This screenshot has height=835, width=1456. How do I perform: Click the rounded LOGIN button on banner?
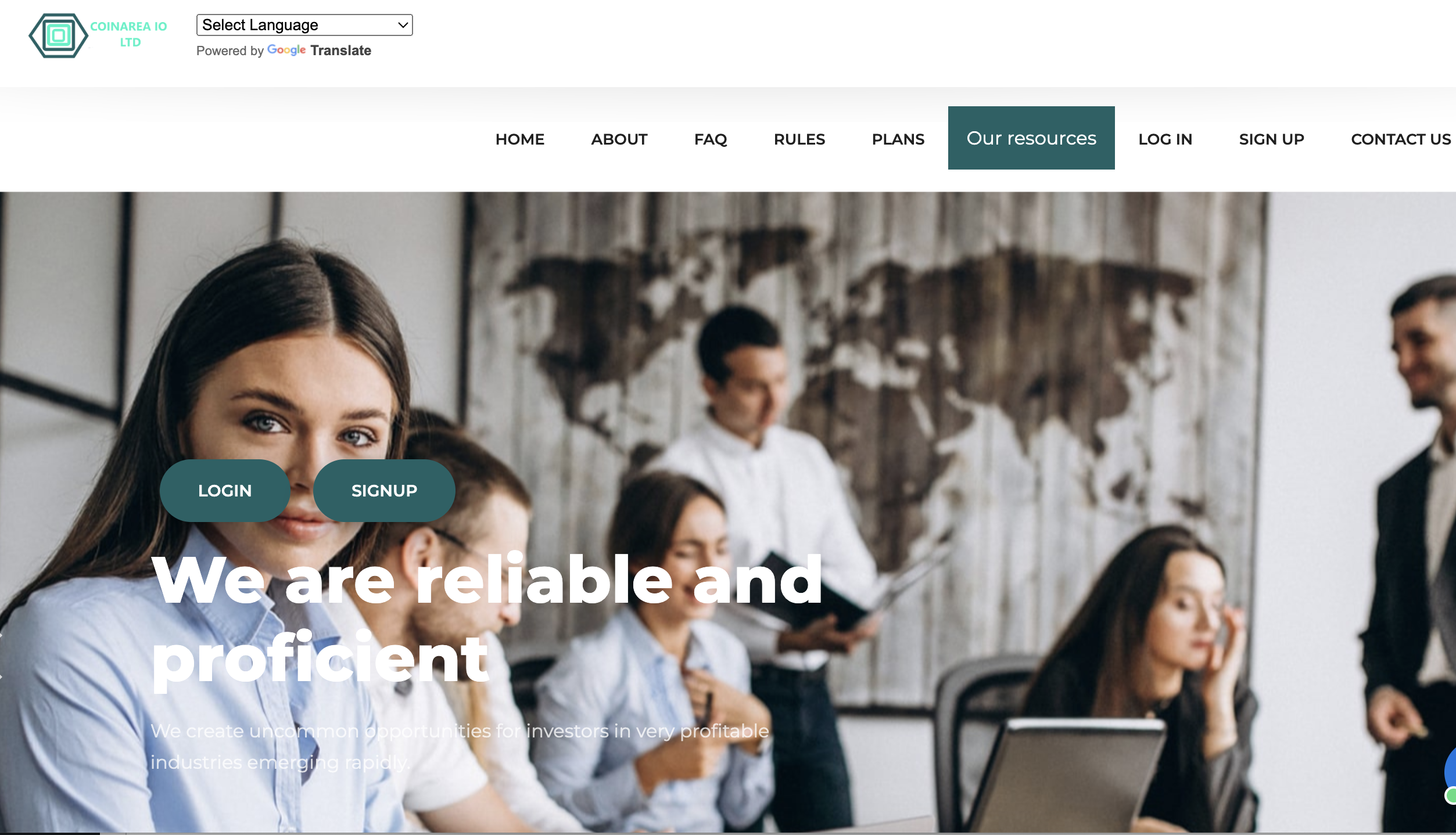coord(225,491)
